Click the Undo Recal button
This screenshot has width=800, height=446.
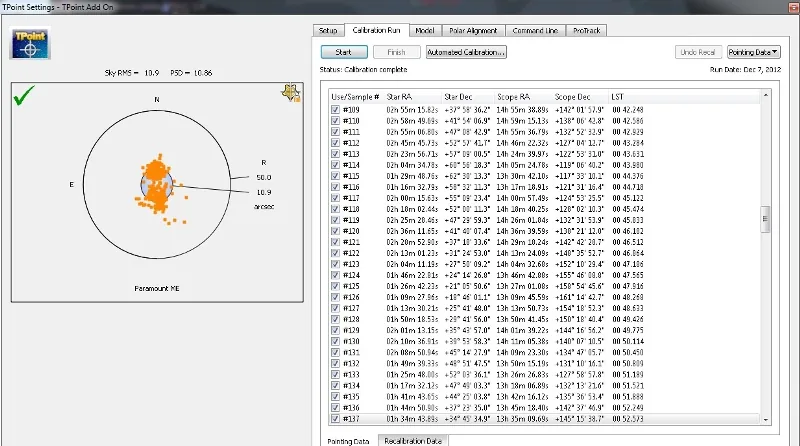(698, 52)
